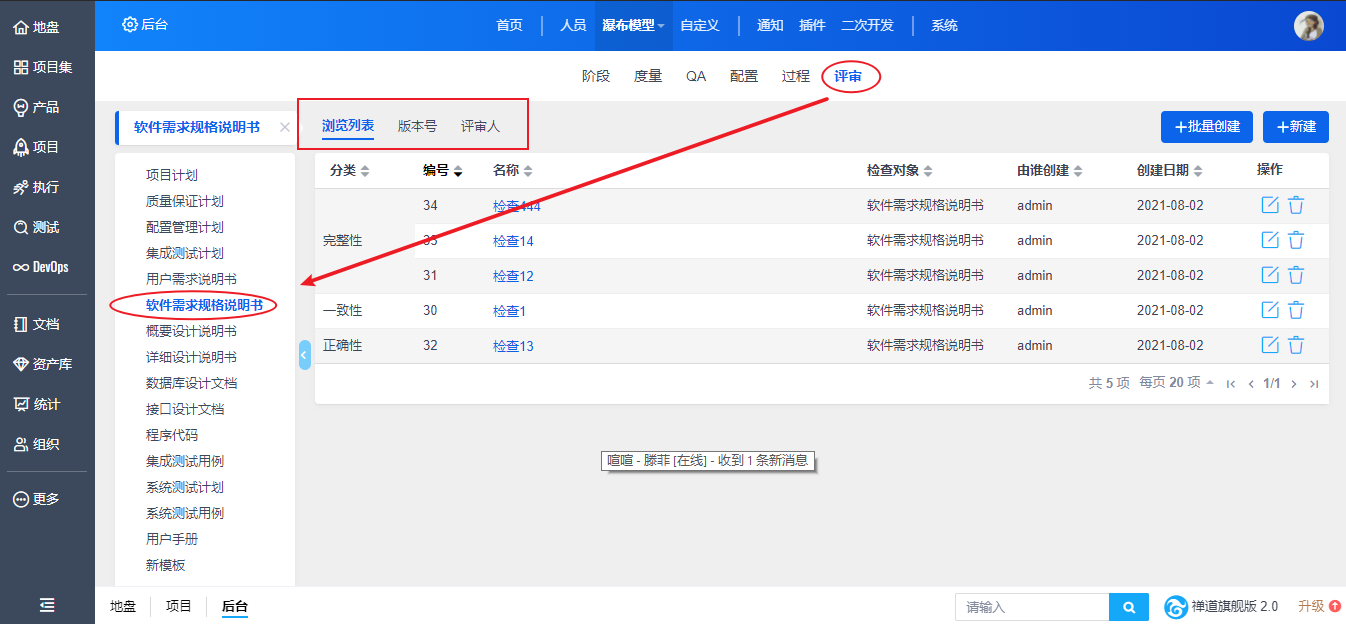The height and width of the screenshot is (624, 1346).
Task: Click the search magnifier button
Action: pyautogui.click(x=1129, y=607)
